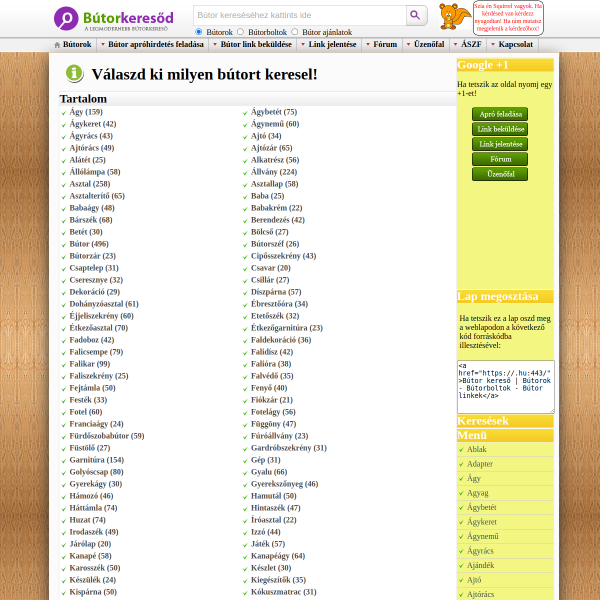Open the Asztal (258) category link
Image resolution: width=600 pixels, height=600 pixels.
point(90,184)
